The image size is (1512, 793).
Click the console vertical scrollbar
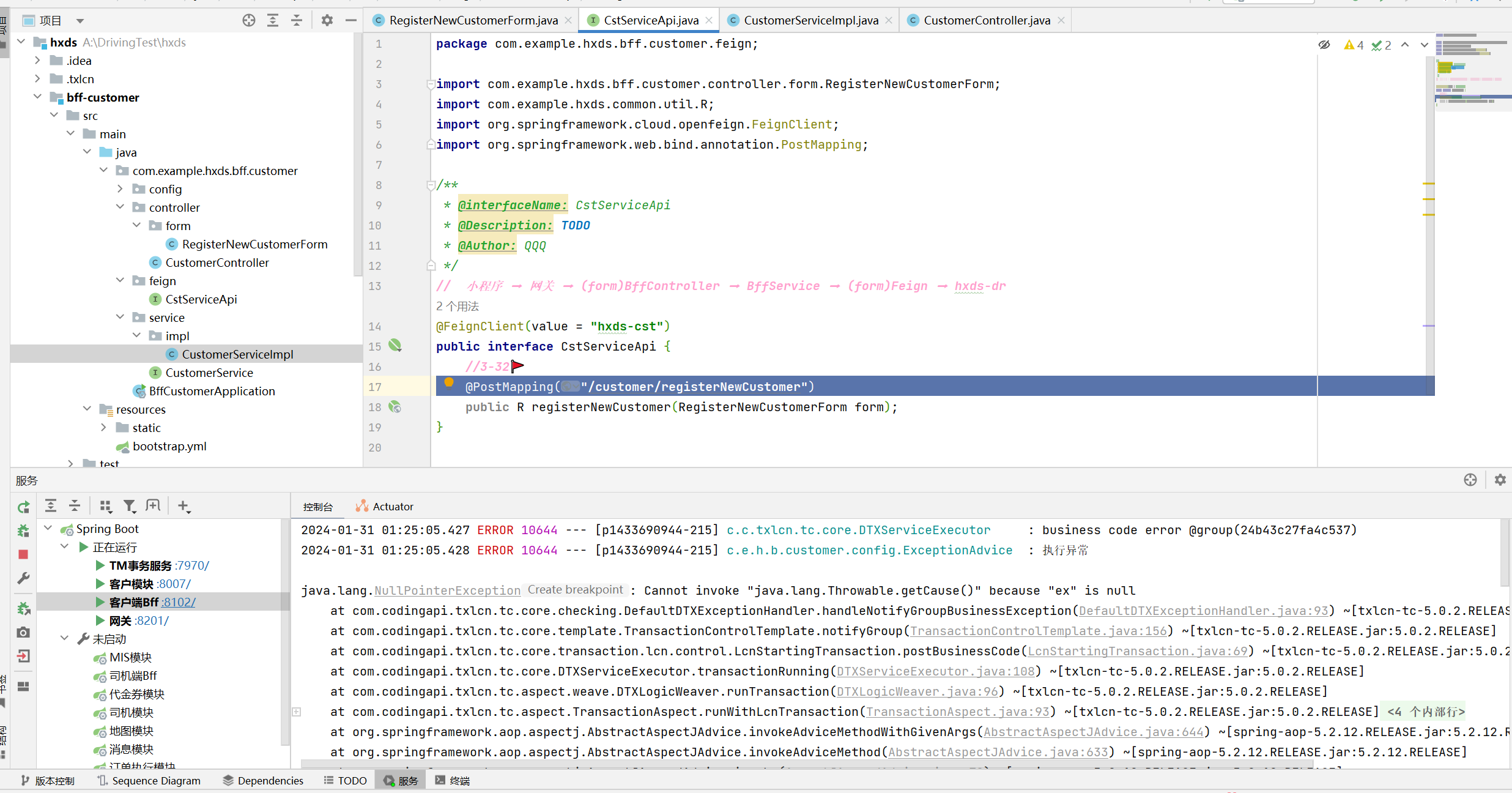(1505, 551)
